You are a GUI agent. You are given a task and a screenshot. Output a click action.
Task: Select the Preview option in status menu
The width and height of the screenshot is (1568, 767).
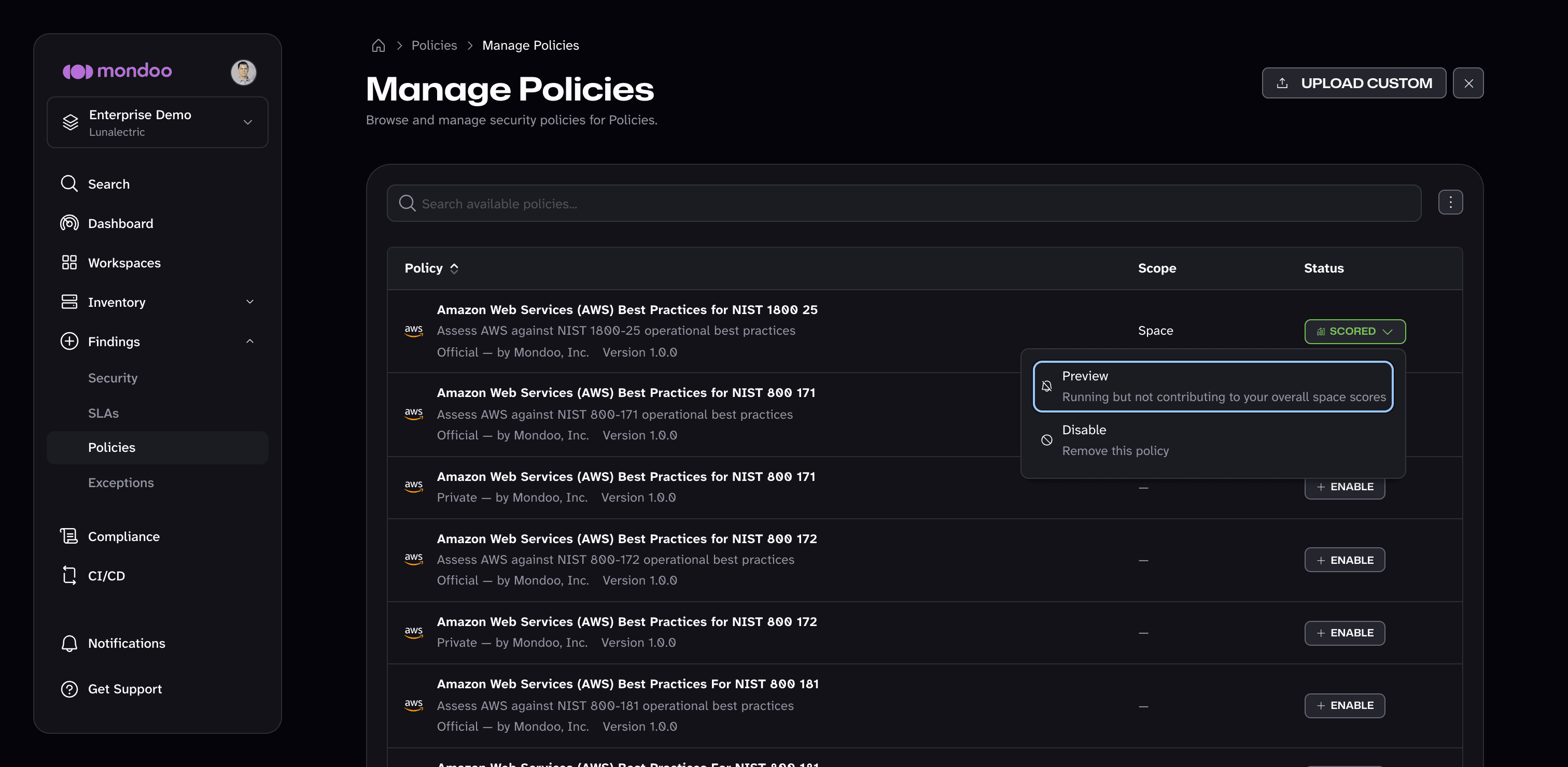pyautogui.click(x=1213, y=386)
